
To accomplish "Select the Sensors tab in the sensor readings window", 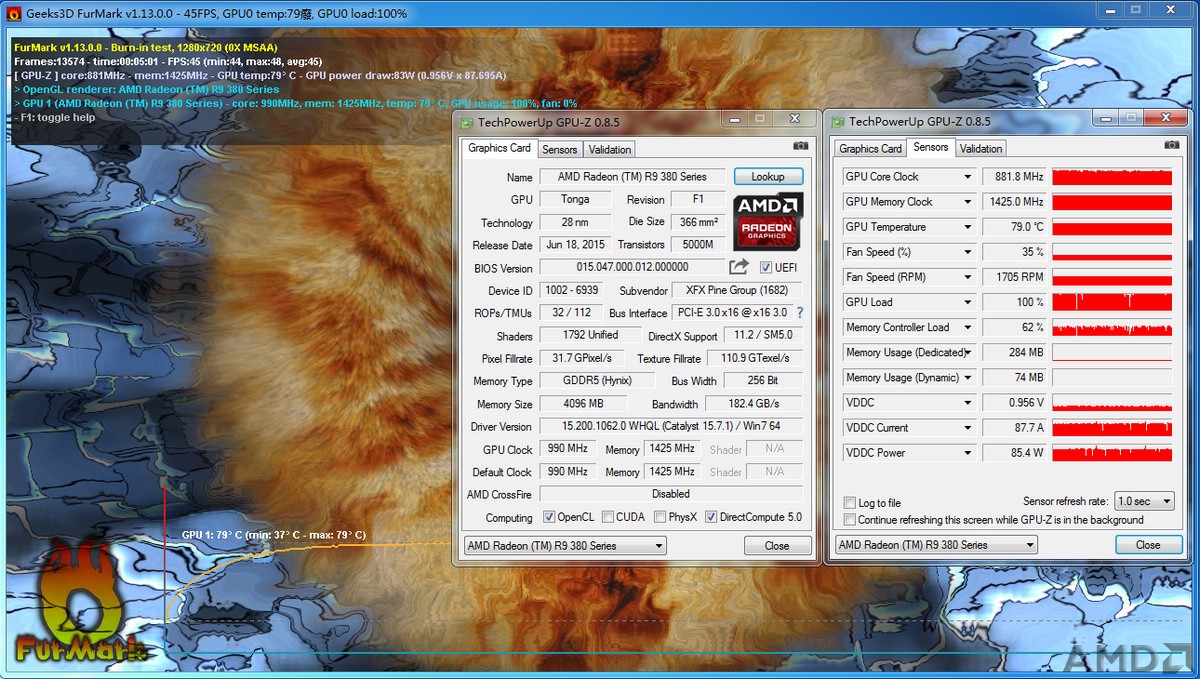I will tap(930, 148).
